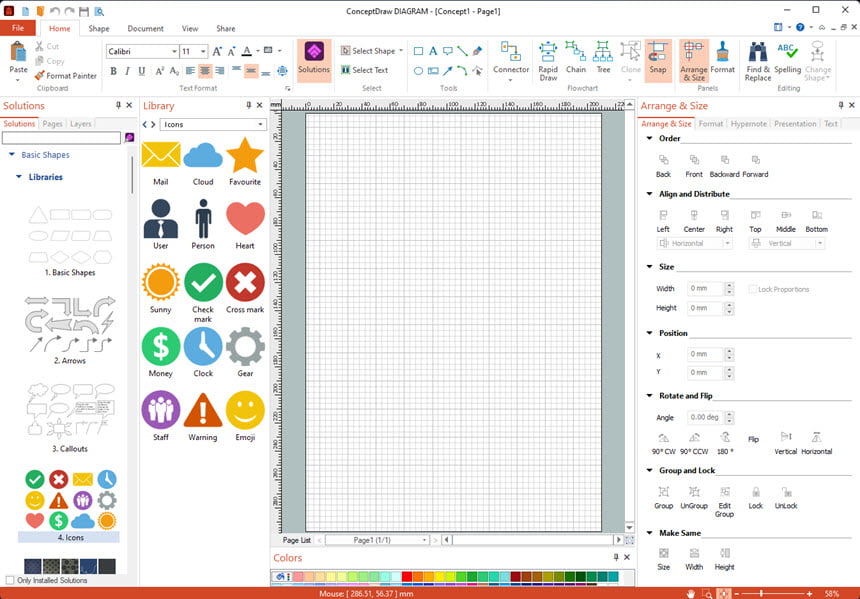Click the Lock button in Group and Lock
This screenshot has height=599, width=860.
(755, 498)
